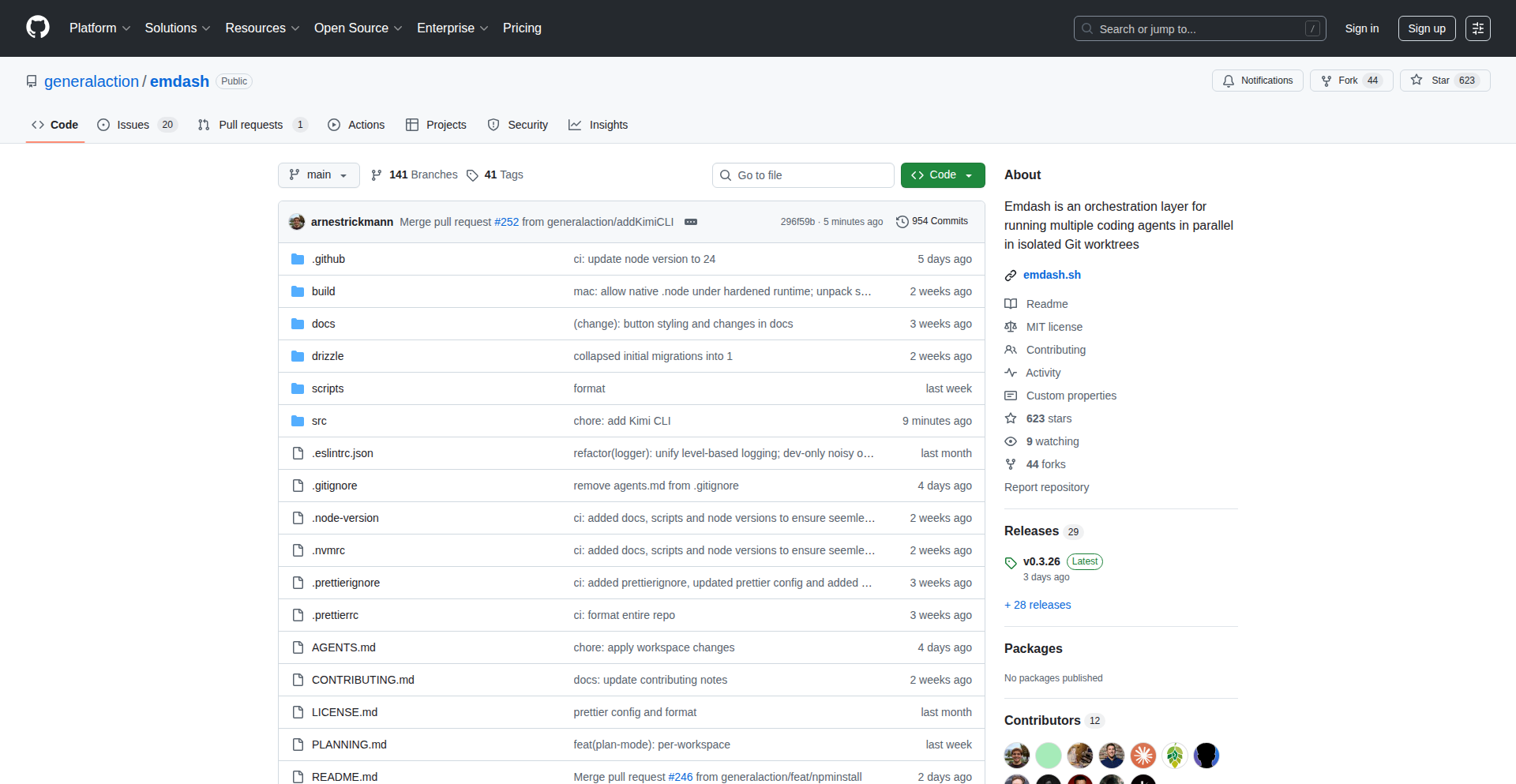This screenshot has width=1516, height=784.
Task: Open the main branch dropdown
Action: (x=318, y=174)
